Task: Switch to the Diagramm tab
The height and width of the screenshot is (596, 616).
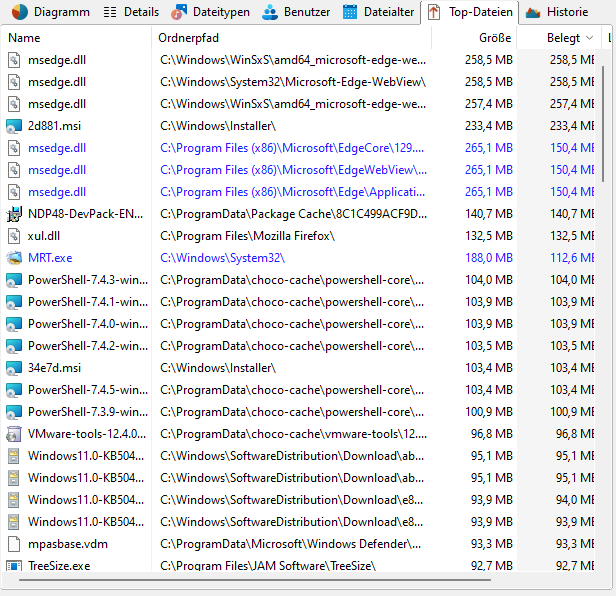Action: click(50, 12)
